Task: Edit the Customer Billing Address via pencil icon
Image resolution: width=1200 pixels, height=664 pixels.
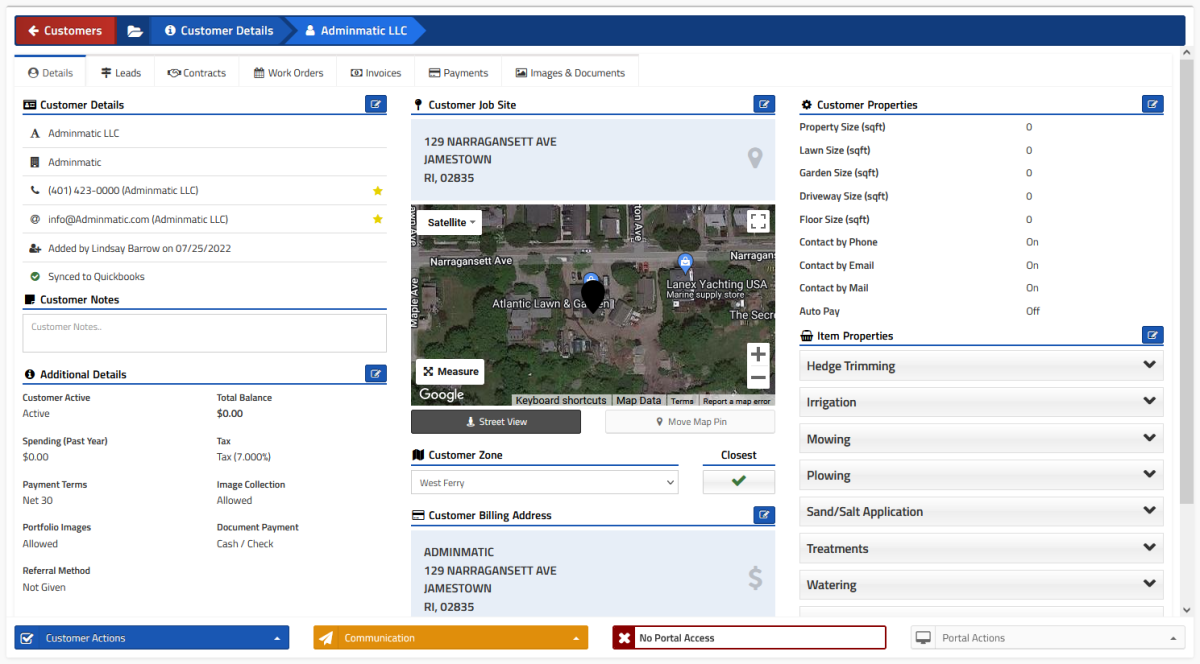Action: [764, 515]
